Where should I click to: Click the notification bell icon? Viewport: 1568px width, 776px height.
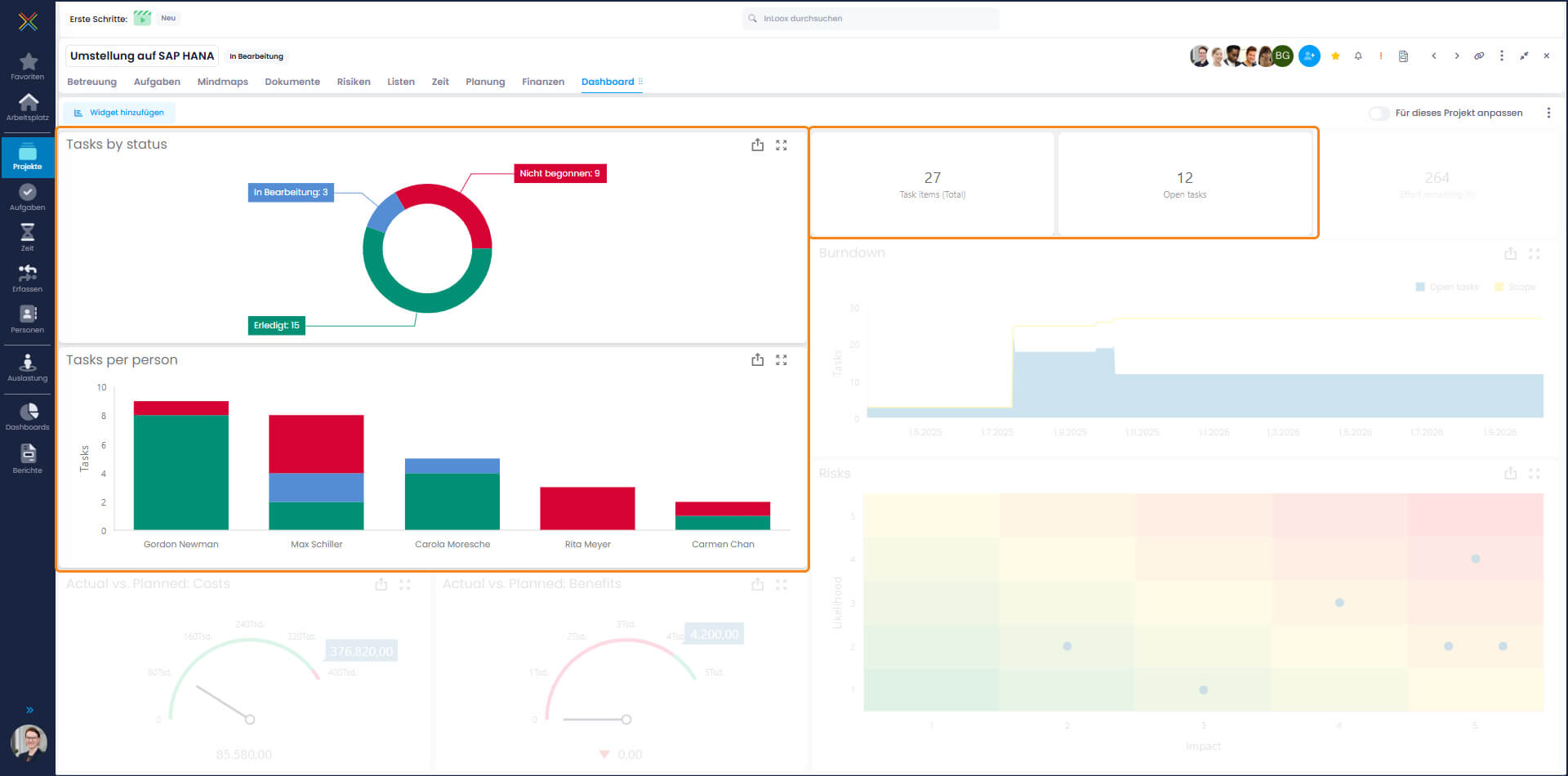1358,56
